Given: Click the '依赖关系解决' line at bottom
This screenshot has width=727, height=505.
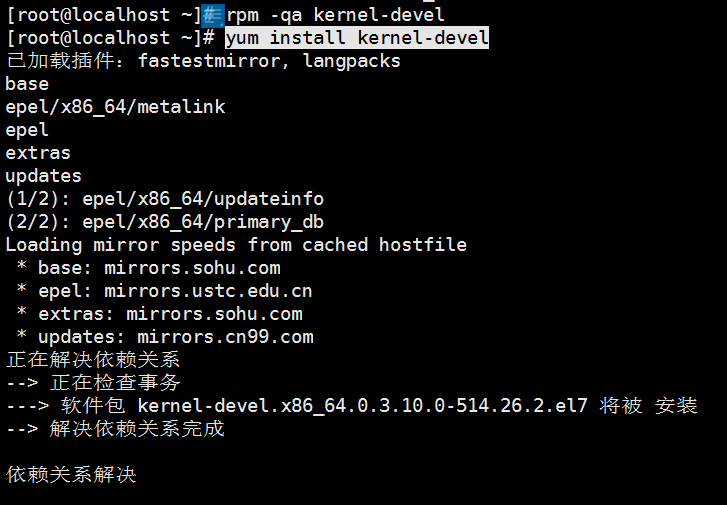Looking at the screenshot, I should [x=70, y=475].
